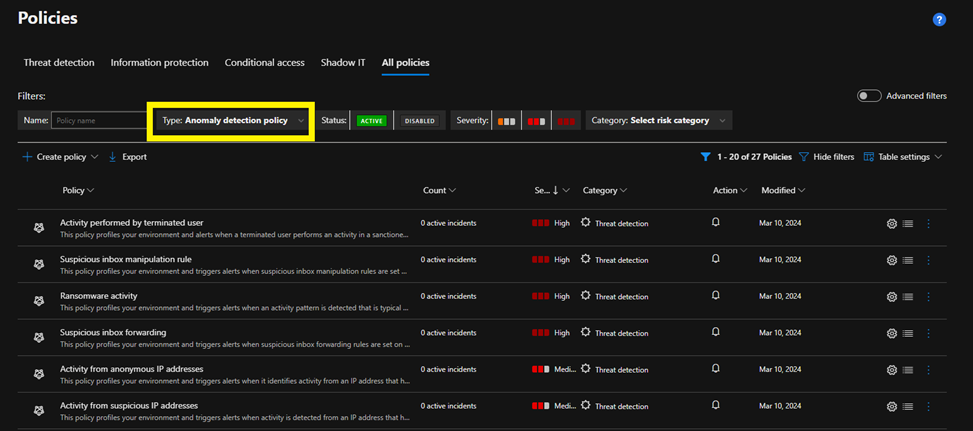
Task: View list icon for Activity from anonymous IP addresses
Action: [908, 370]
